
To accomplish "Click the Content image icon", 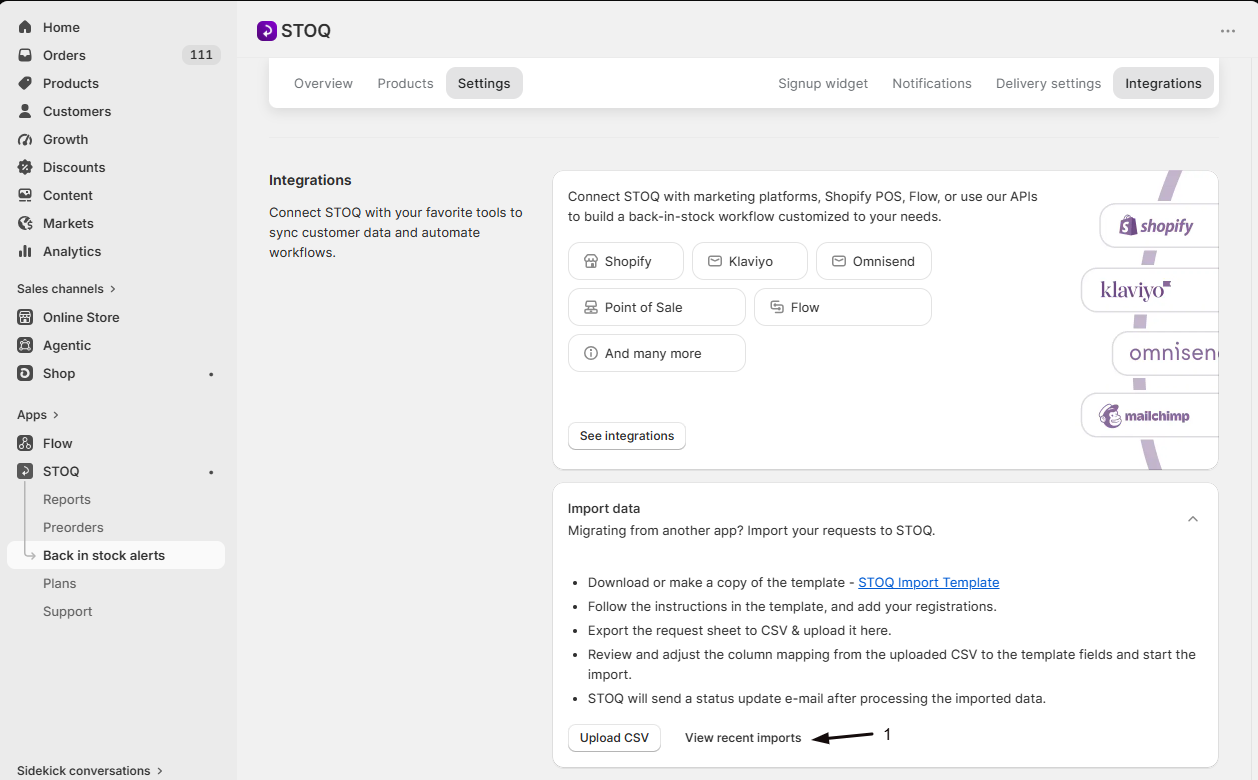I will click(25, 195).
